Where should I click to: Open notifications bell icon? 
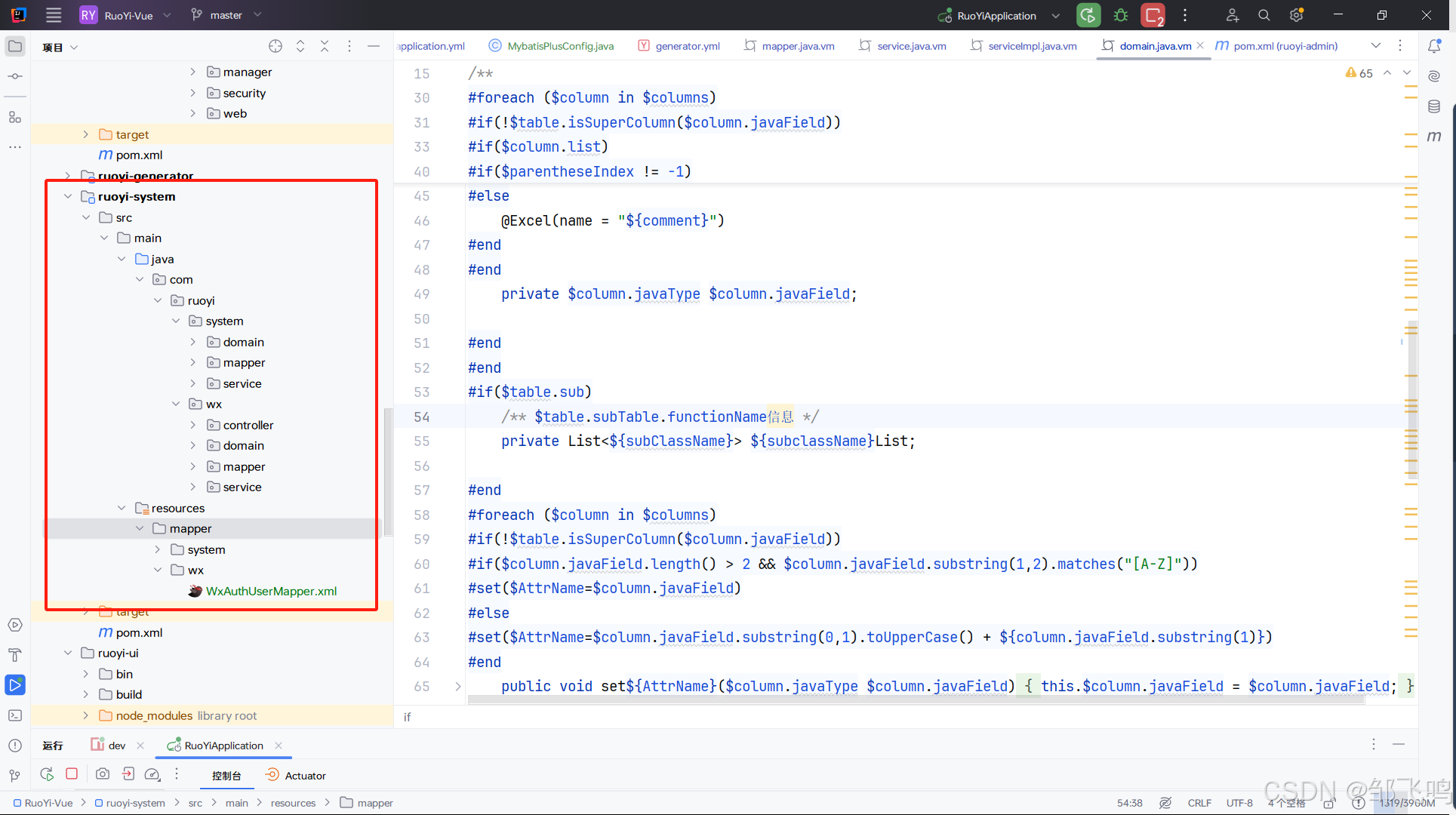point(1434,46)
